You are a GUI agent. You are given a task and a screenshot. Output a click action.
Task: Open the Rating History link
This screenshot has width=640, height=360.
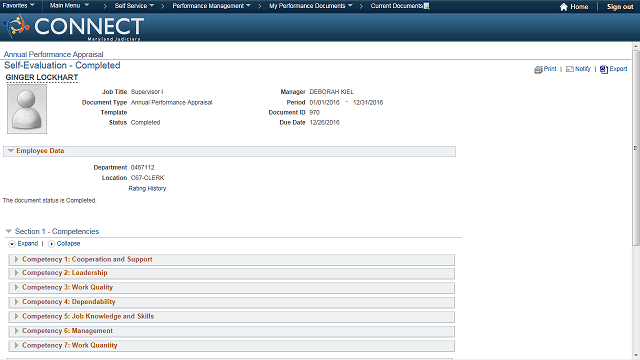(147, 189)
